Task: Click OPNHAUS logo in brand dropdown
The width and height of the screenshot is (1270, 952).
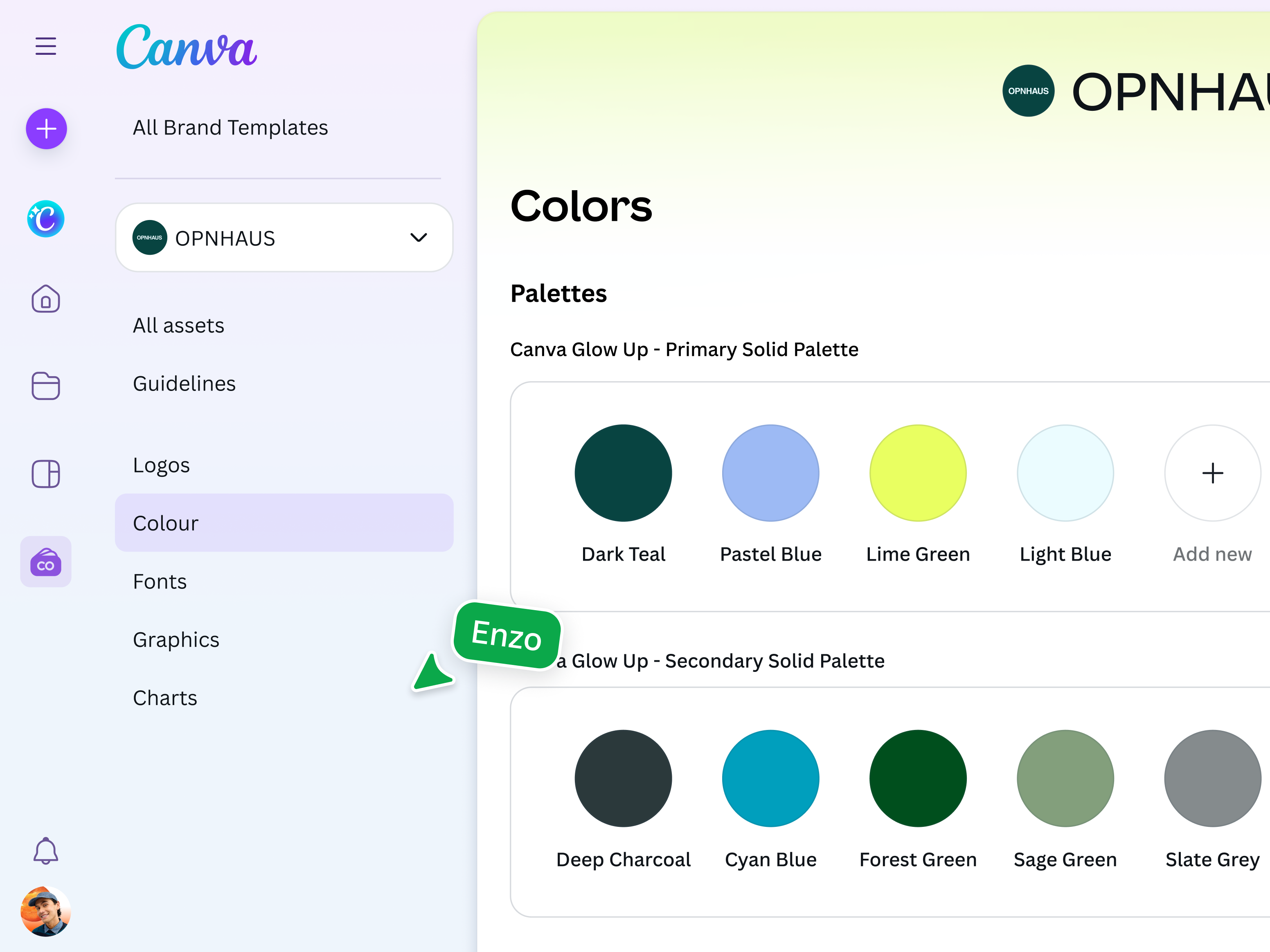Action: click(x=150, y=238)
